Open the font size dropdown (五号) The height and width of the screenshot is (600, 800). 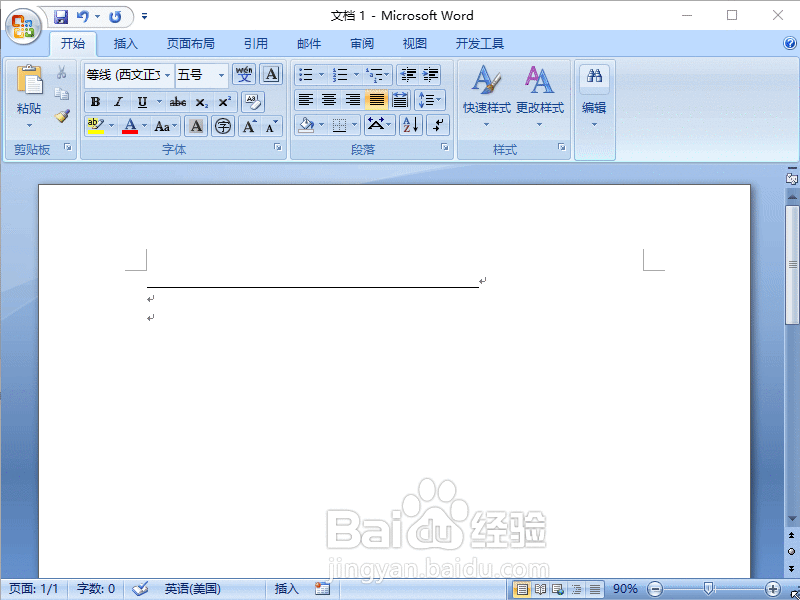coord(221,76)
